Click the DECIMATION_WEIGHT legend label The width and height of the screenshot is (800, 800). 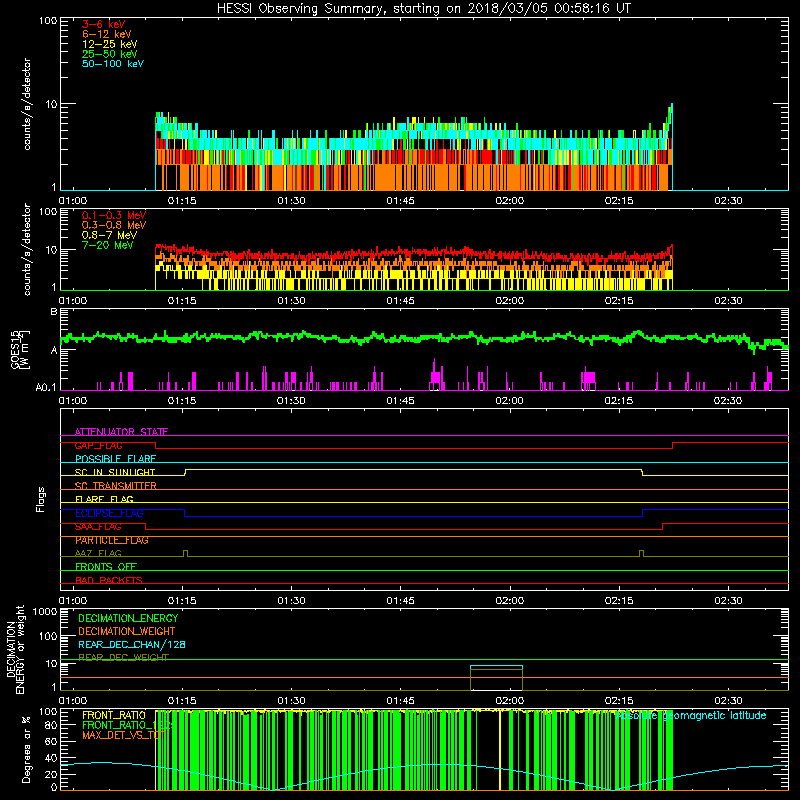[x=127, y=631]
